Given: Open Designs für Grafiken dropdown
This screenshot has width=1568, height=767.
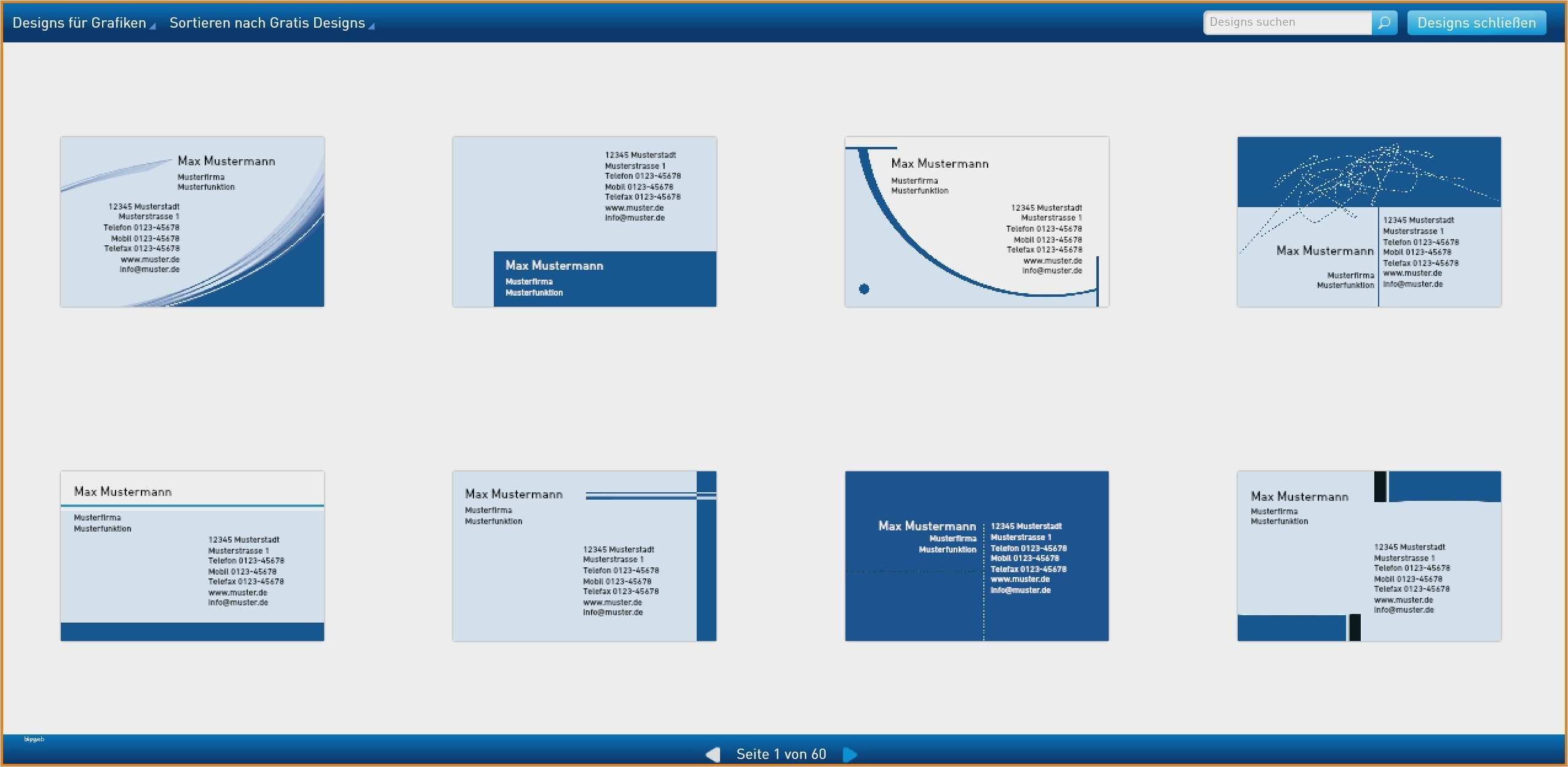Looking at the screenshot, I should [x=79, y=23].
